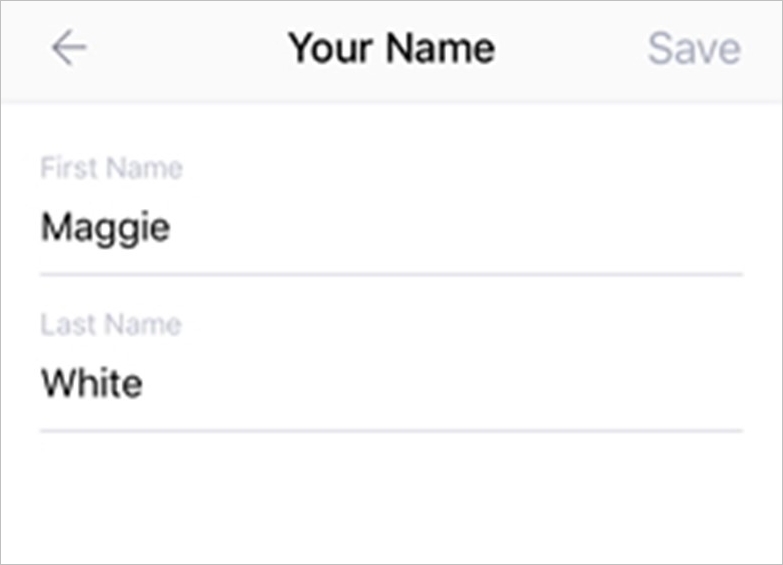Image resolution: width=783 pixels, height=565 pixels.
Task: Click the "Last Name" field label
Action: click(110, 324)
